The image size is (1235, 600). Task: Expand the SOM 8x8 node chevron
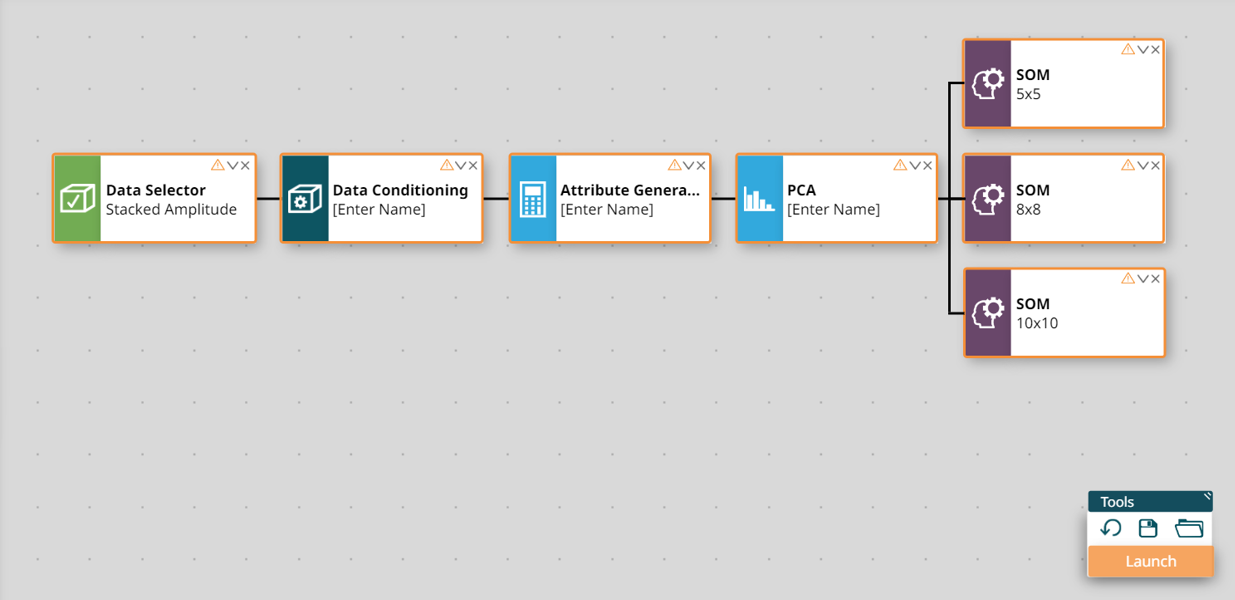click(1142, 165)
